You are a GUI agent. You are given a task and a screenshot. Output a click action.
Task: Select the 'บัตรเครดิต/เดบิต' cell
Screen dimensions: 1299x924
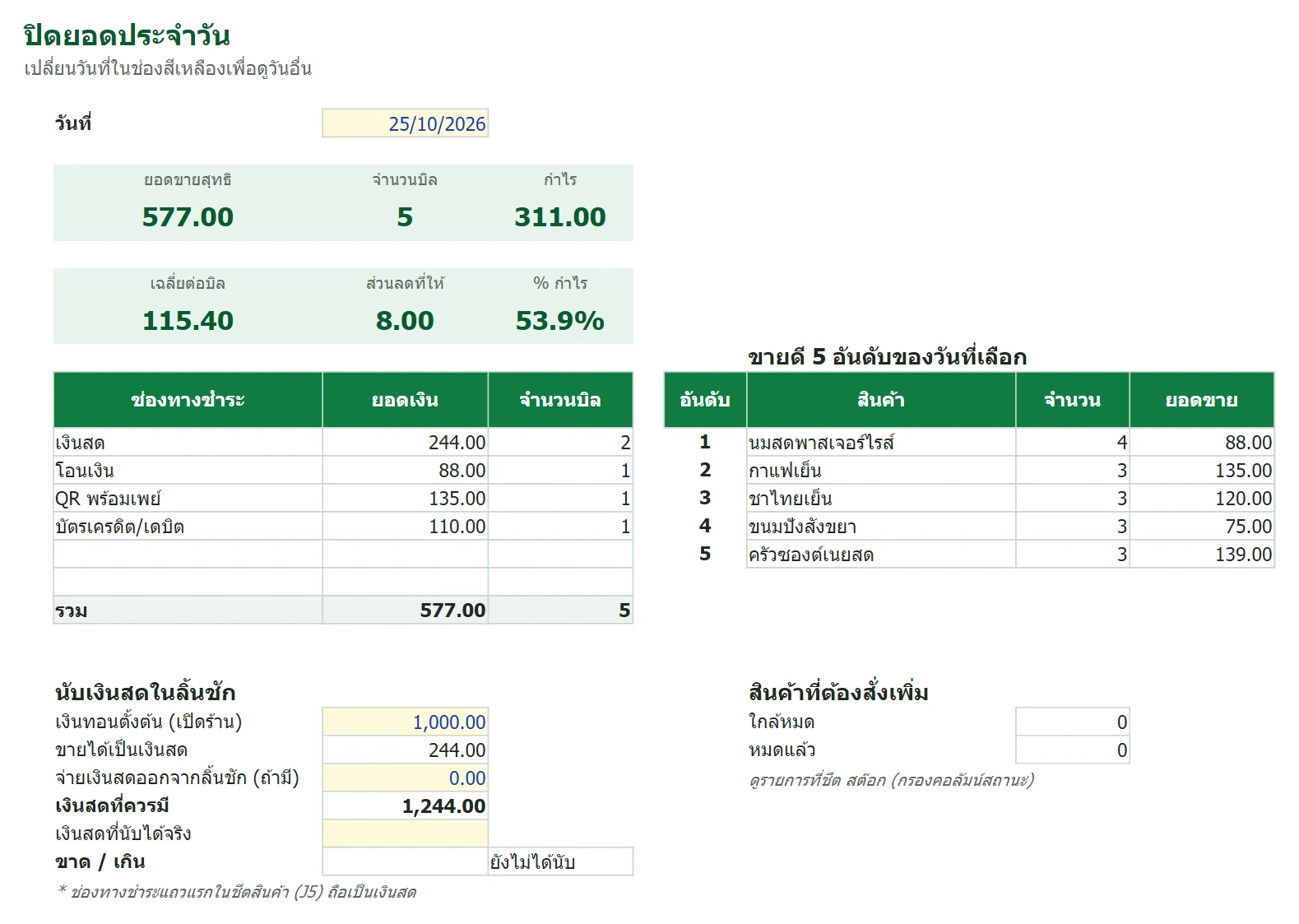point(188,526)
